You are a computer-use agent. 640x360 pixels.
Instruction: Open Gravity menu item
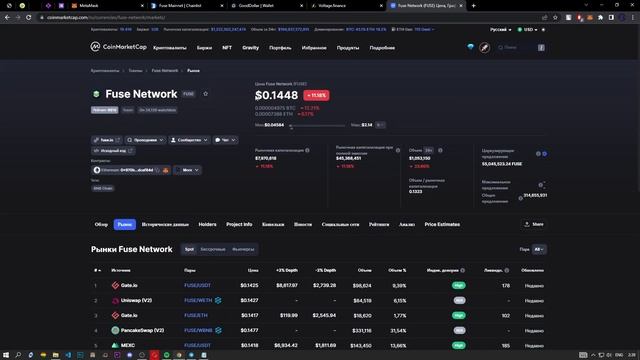(250, 48)
